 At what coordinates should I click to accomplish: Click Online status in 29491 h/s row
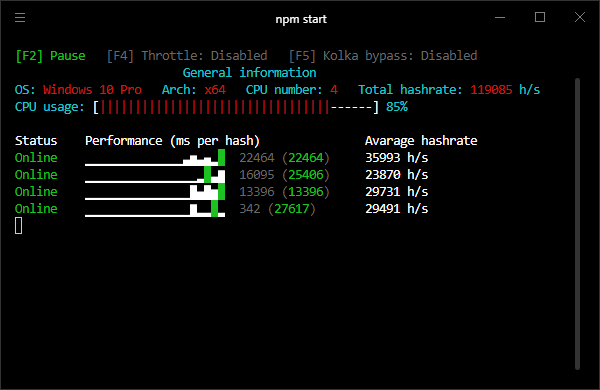36,209
